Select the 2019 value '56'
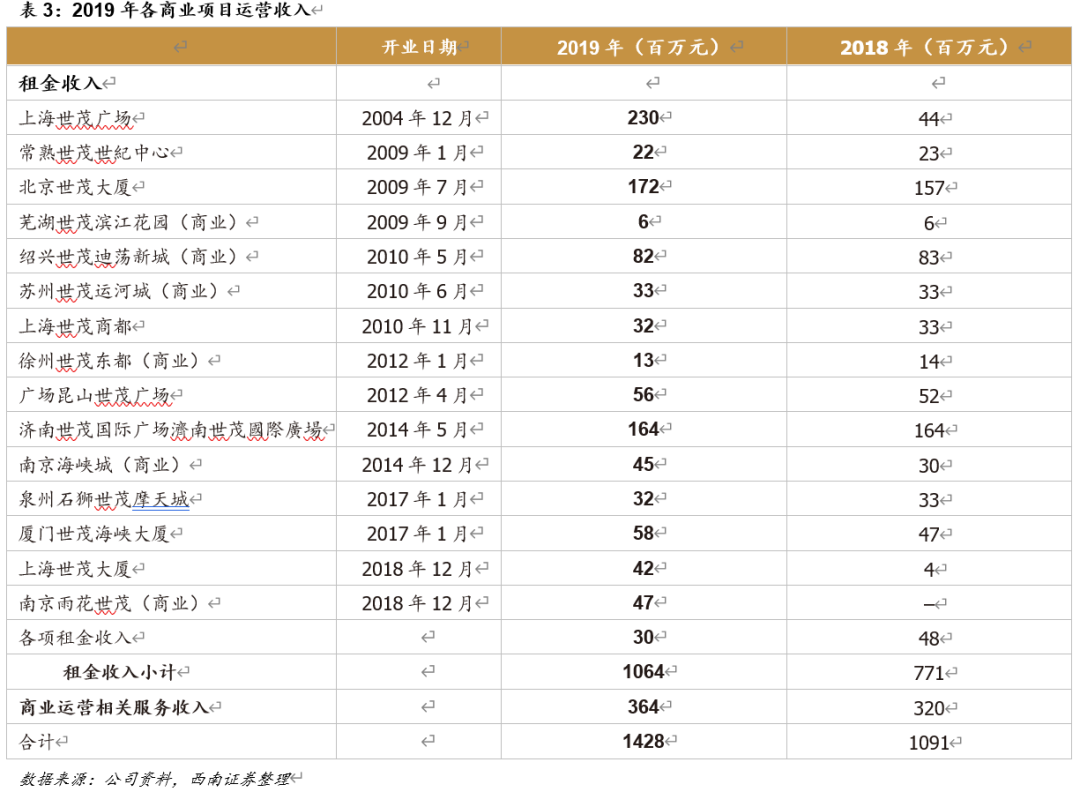Screen dimensions: 1080x792 click(x=643, y=395)
